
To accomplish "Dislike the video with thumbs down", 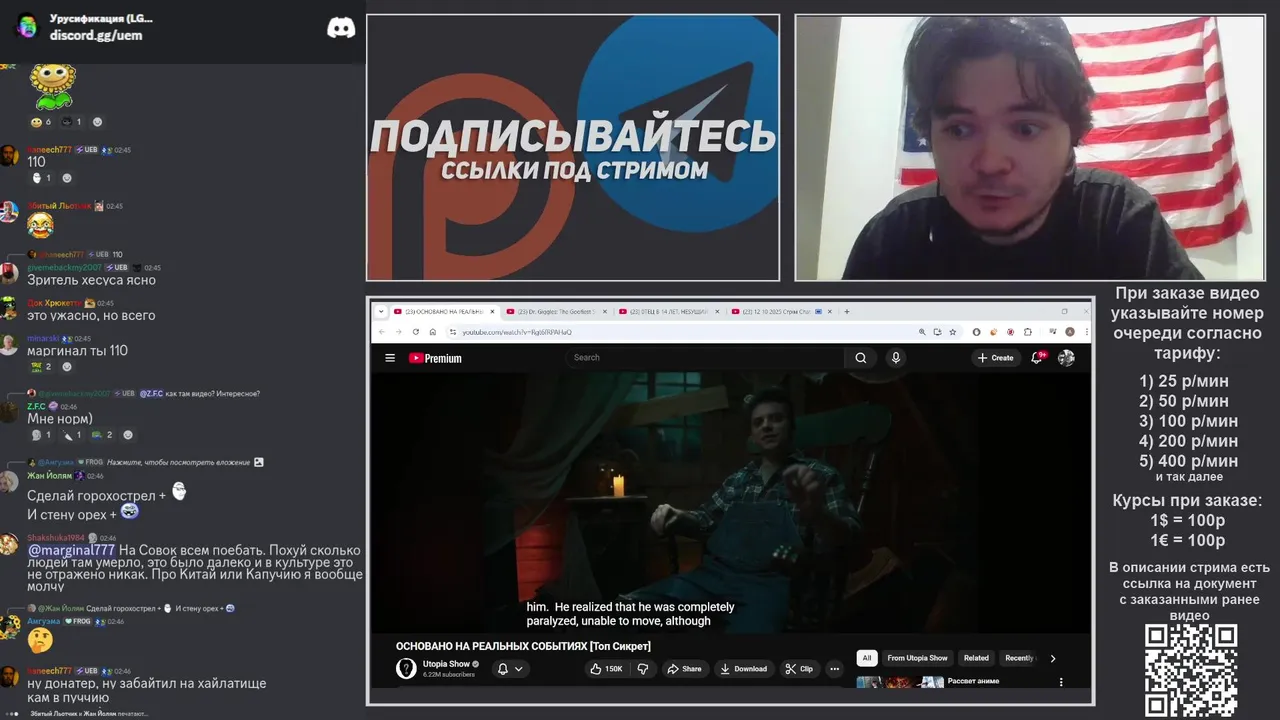I will [643, 668].
